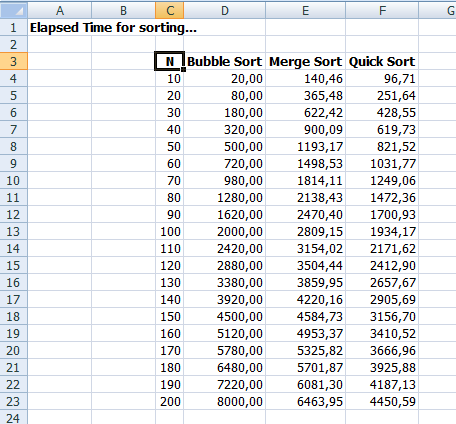Viewport: 456px width, 424px height.
Task: Click the 'Elapsed Time for sorting...' title cell
Action: pos(113,27)
